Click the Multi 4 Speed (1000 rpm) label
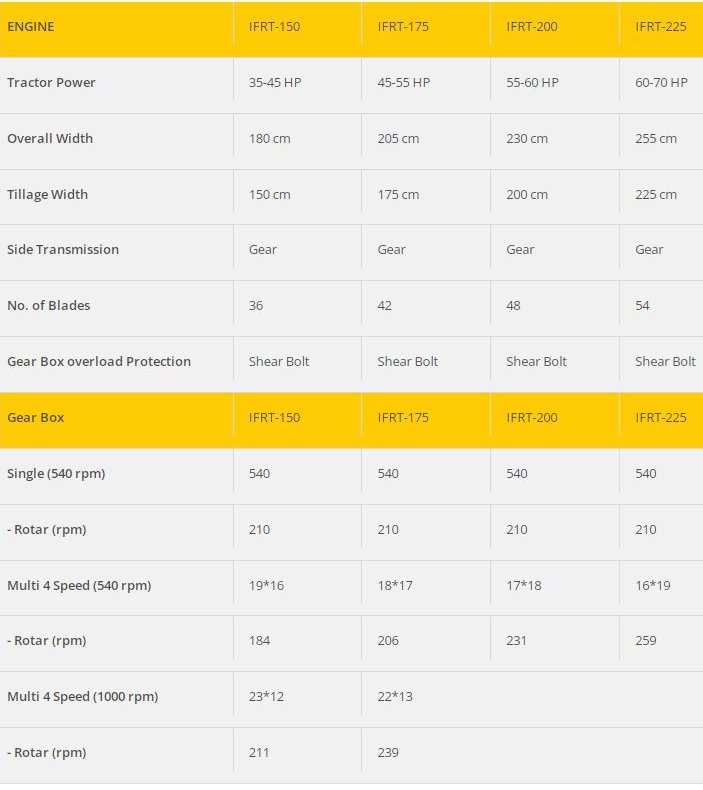 tap(83, 696)
